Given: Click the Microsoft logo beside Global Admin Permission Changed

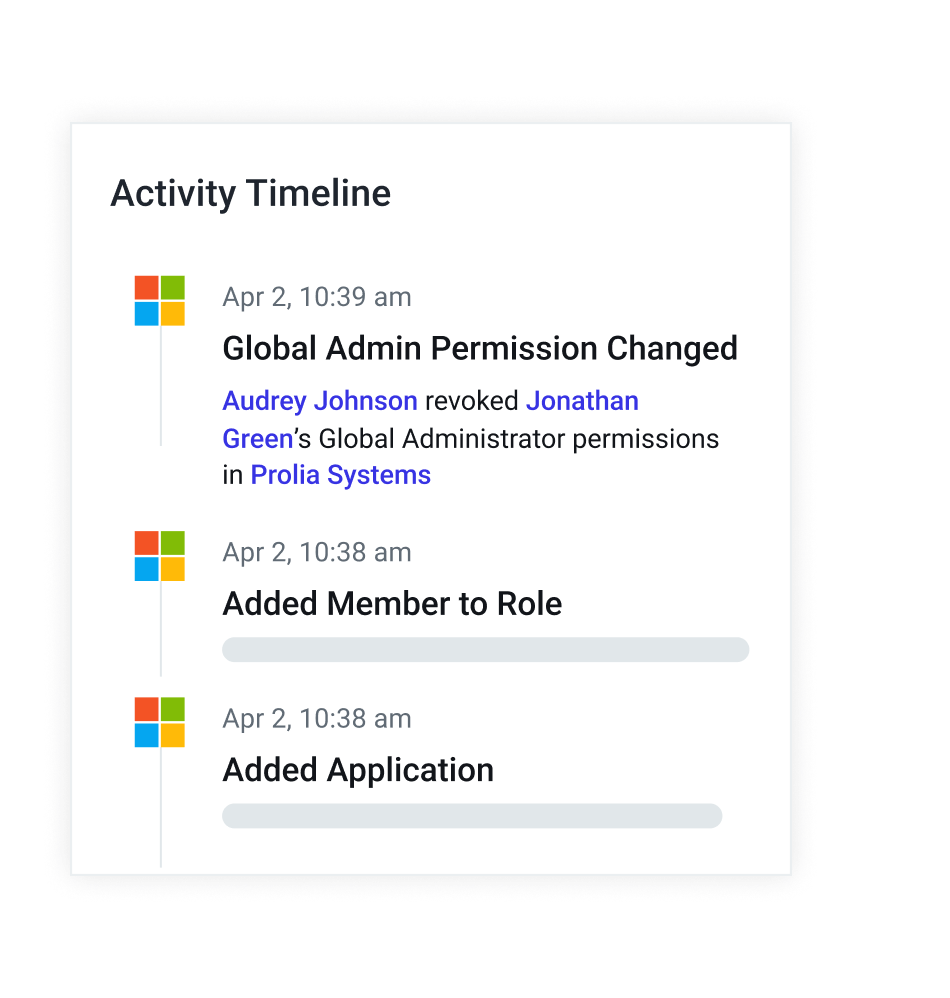Looking at the screenshot, I should tap(160, 300).
